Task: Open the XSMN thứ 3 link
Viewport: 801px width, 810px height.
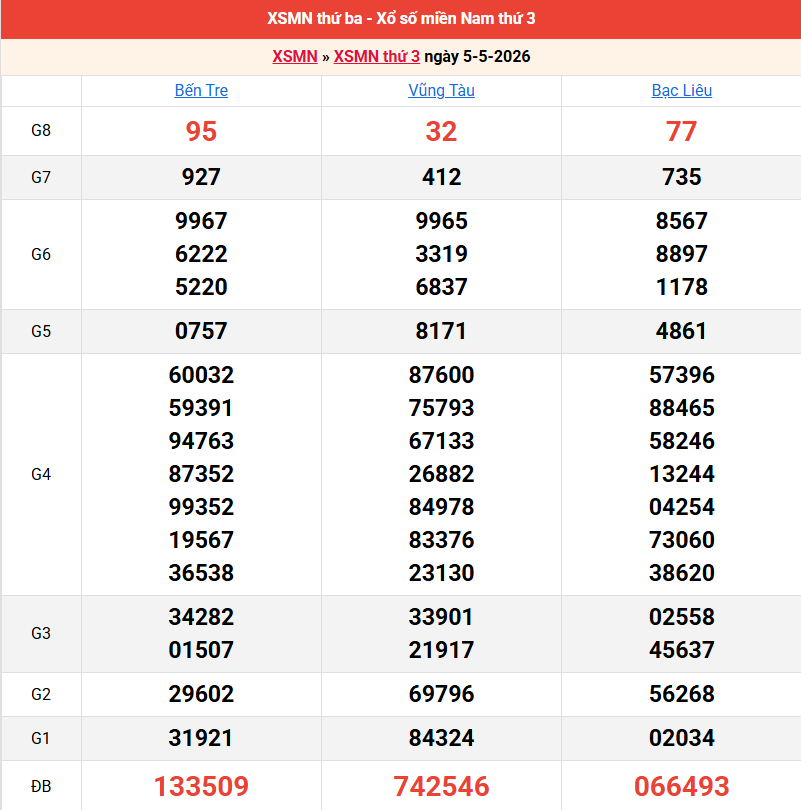Action: tap(376, 56)
